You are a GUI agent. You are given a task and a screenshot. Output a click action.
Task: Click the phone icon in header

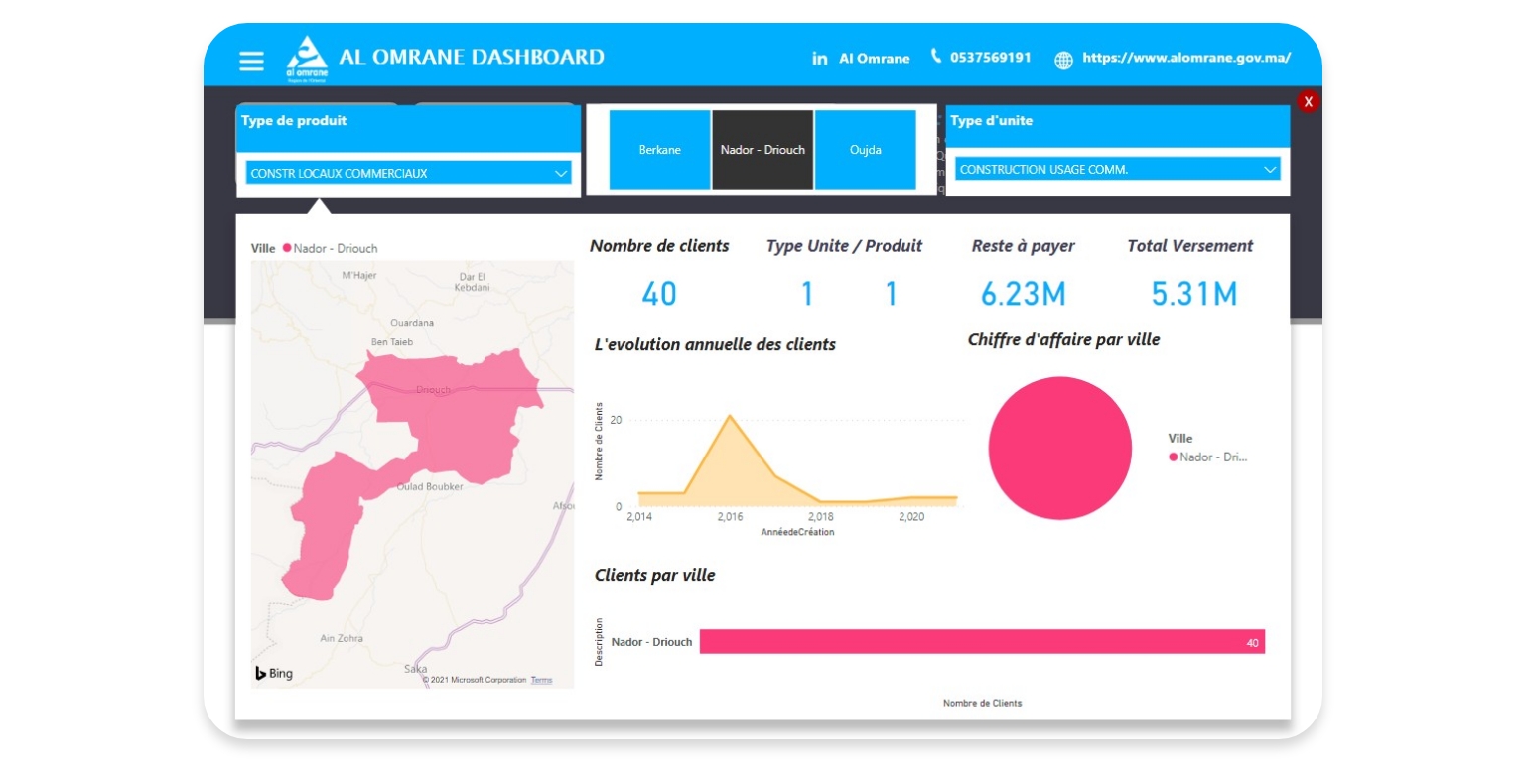pyautogui.click(x=935, y=57)
